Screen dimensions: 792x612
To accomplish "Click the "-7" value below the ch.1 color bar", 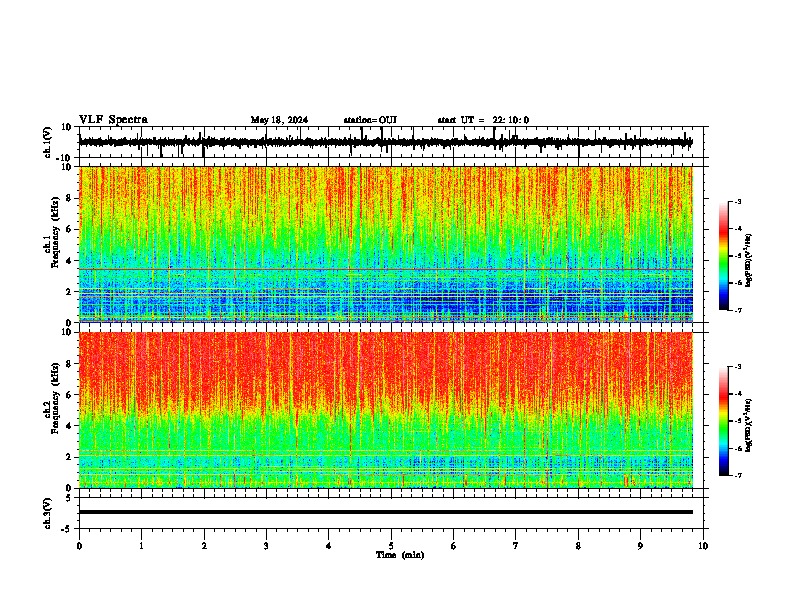I will pyautogui.click(x=738, y=310).
